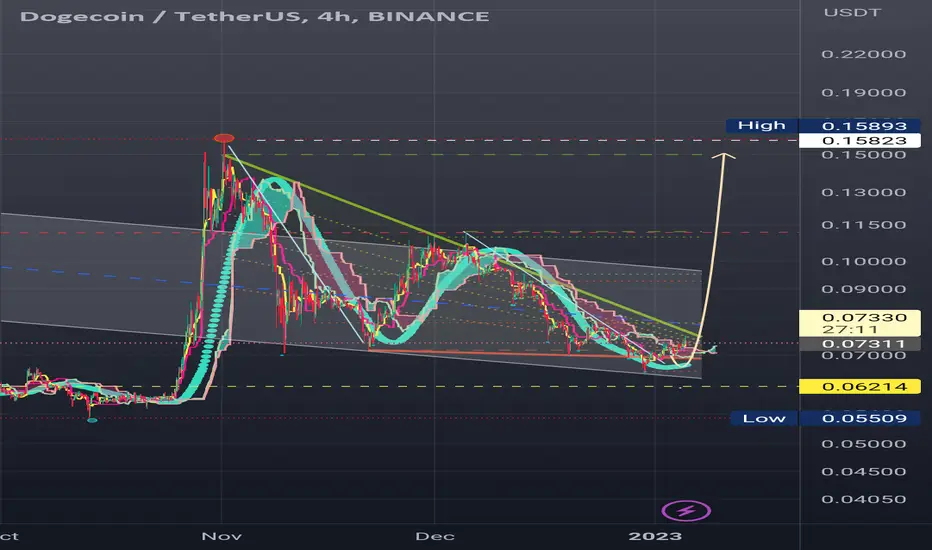
Task: Click the red marker at the November high
Action: point(224,139)
